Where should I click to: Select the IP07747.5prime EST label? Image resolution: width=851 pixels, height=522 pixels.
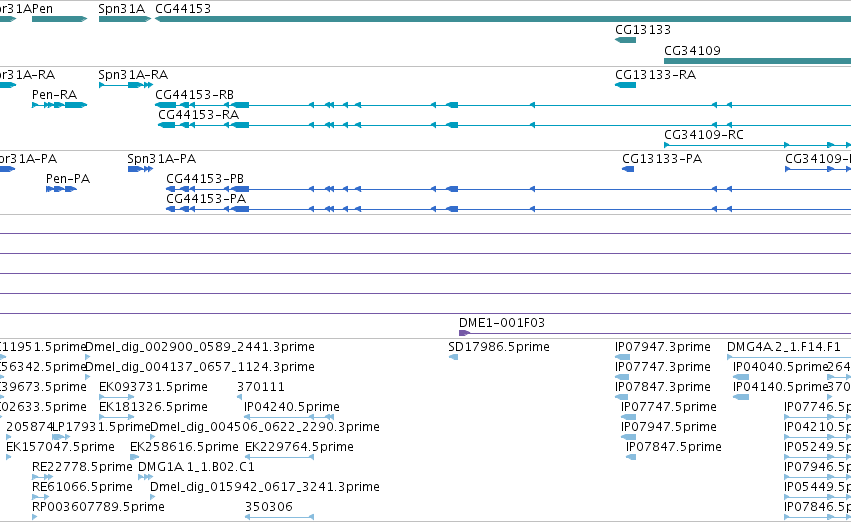669,407
